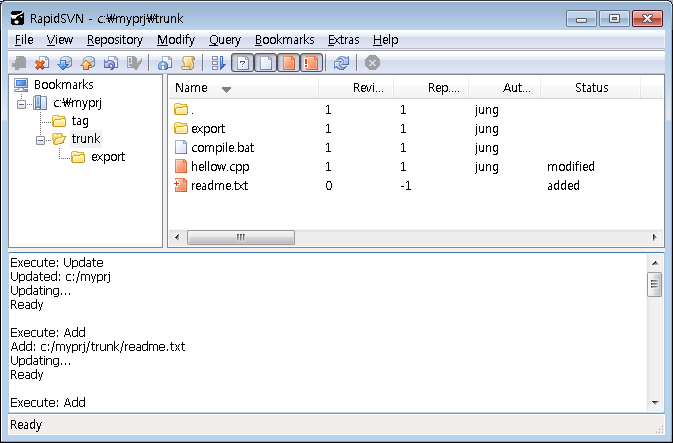Click the Revert toolbar icon
This screenshot has width=673, height=443.
point(111,63)
